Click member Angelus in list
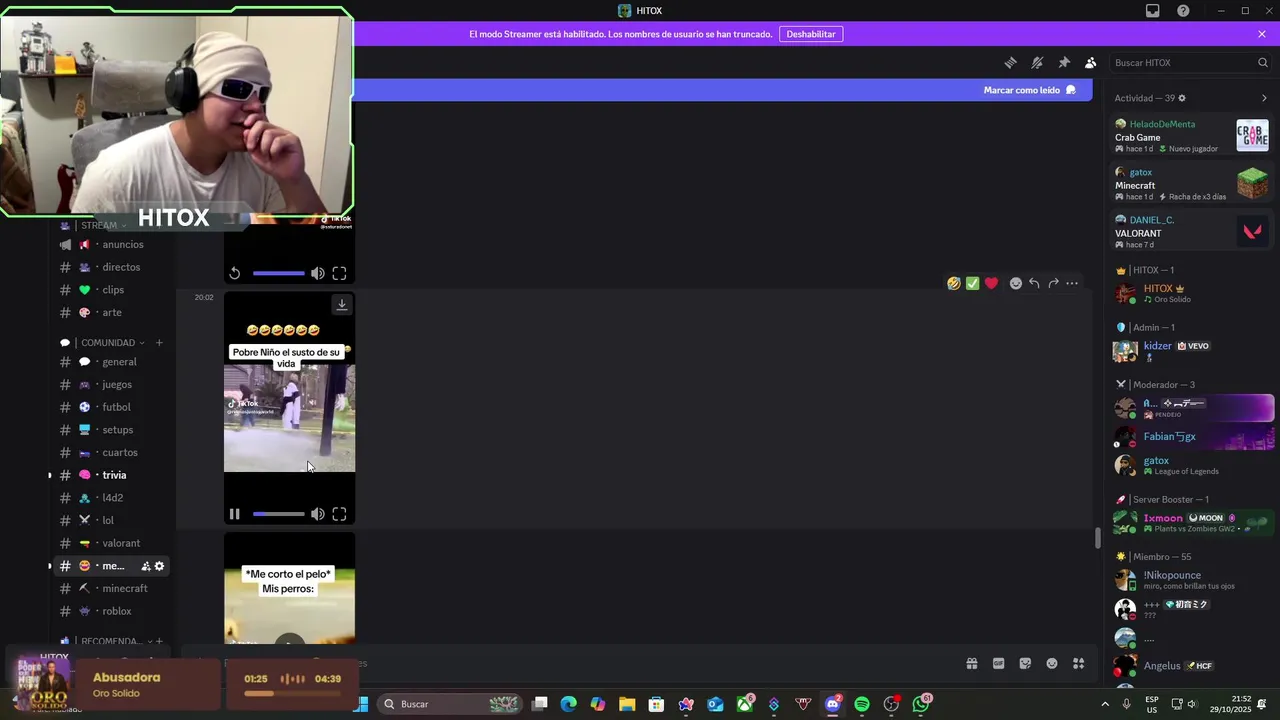Screen dimensions: 1280x720 1191,665
